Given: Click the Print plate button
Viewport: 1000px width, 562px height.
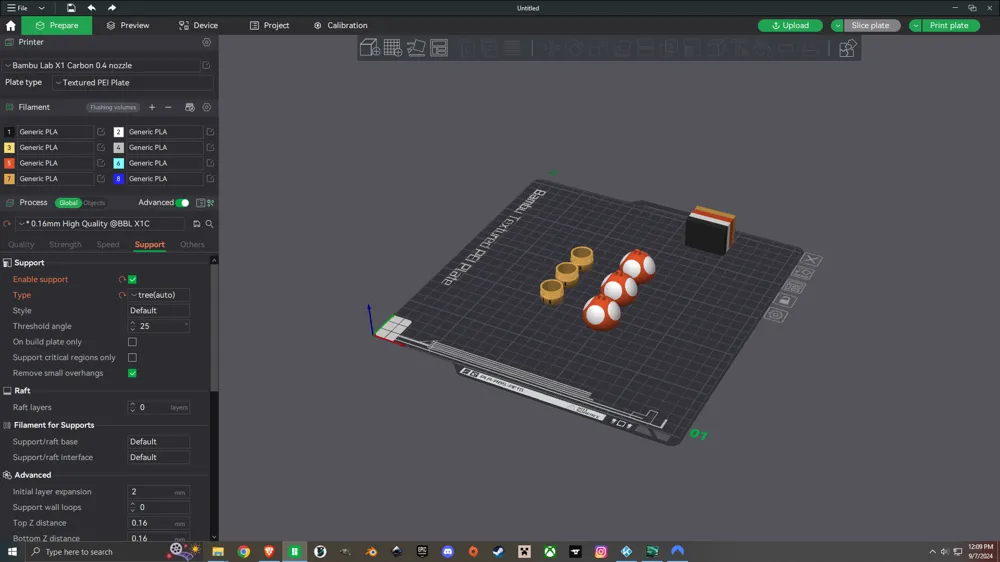Looking at the screenshot, I should [949, 26].
